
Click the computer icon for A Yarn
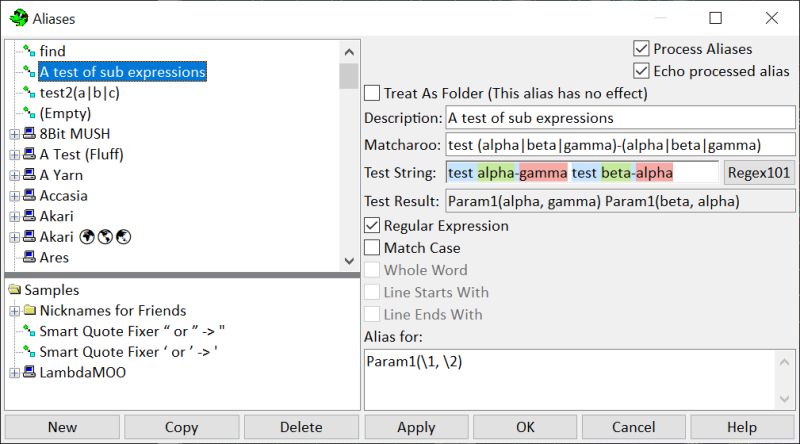pyautogui.click(x=30, y=175)
